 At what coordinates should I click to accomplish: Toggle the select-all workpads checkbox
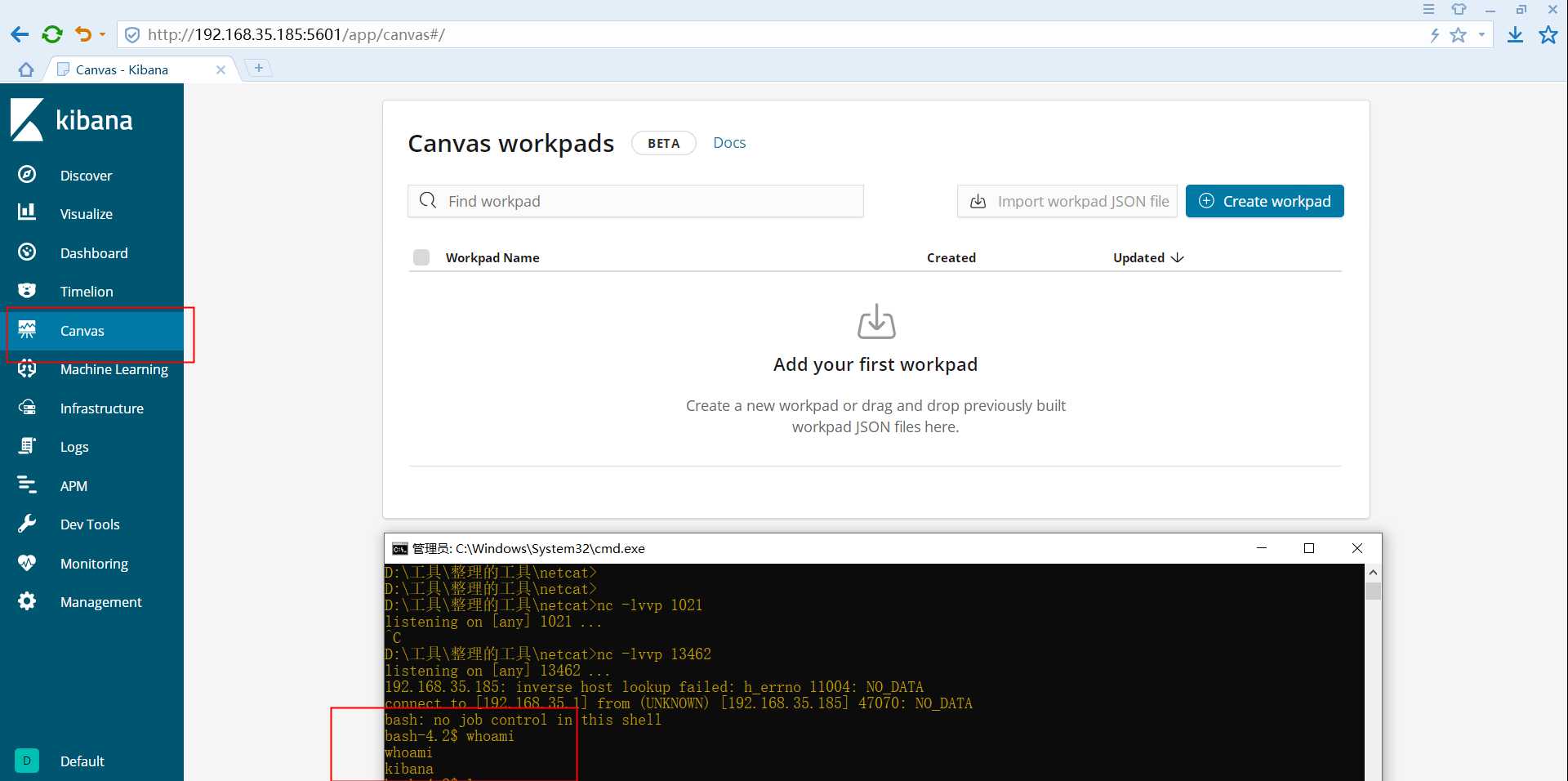coord(421,257)
